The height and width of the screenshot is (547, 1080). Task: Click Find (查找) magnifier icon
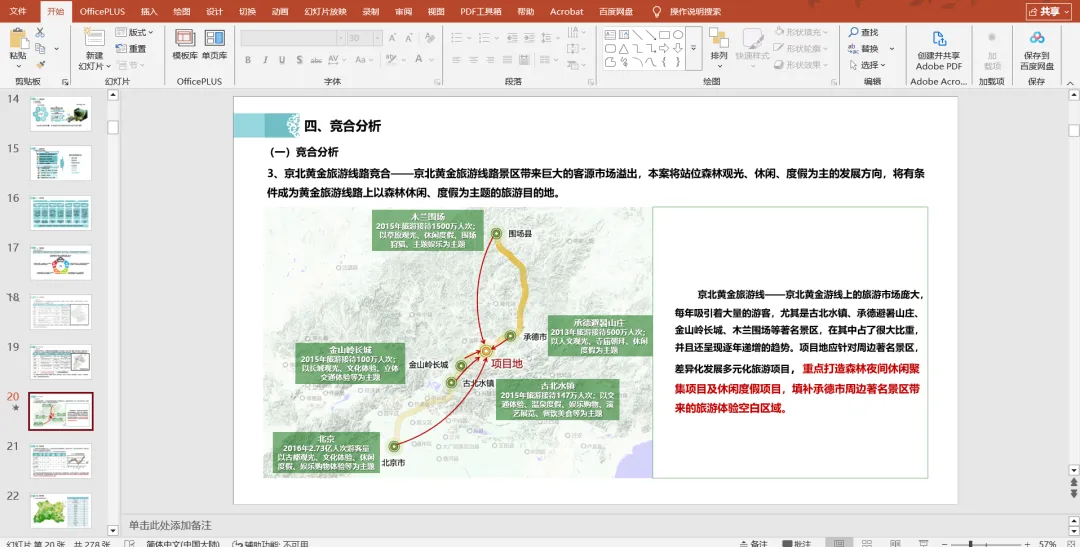click(854, 32)
